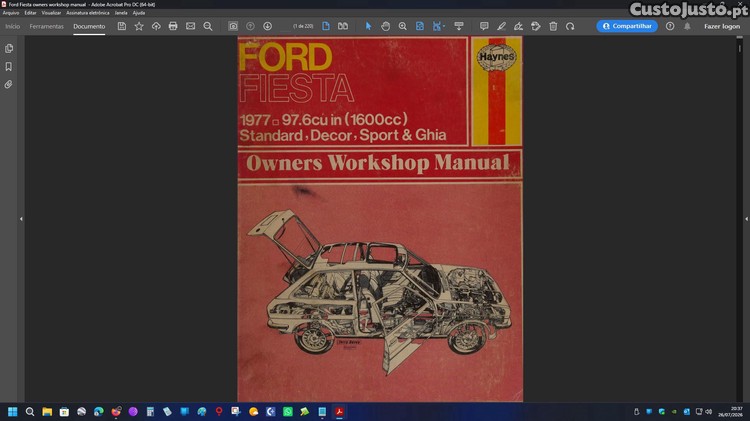Go to previous page arrow up icon
750x421 pixels.
(250, 26)
